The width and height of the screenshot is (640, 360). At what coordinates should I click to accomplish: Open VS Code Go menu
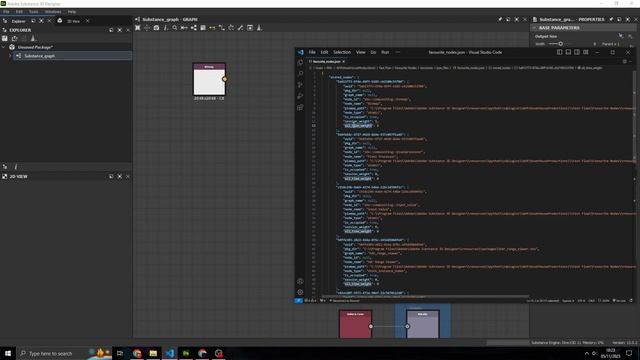(373, 52)
